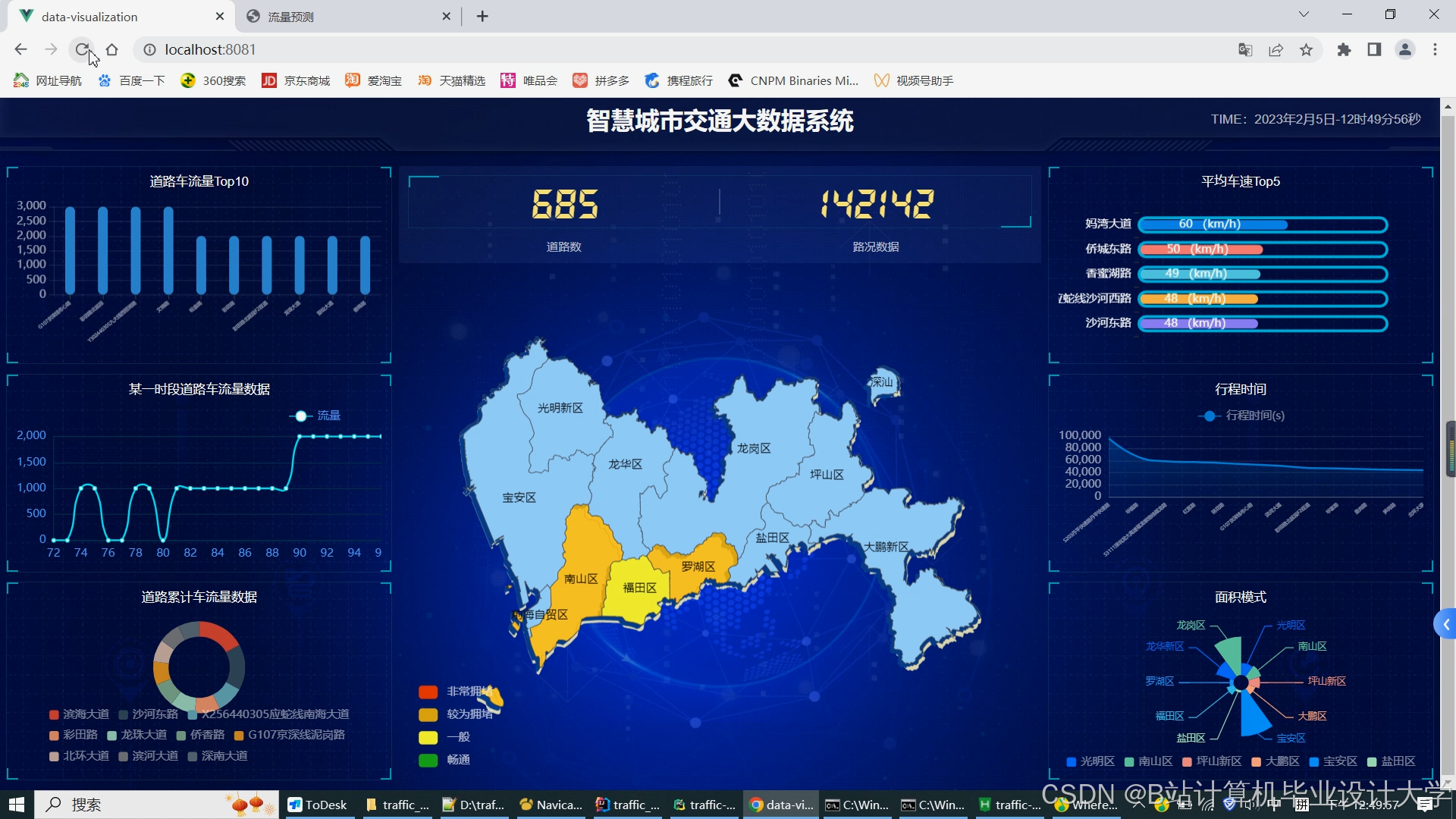The image size is (1456, 819).
Task: Open Navicat from the taskbar
Action: (x=551, y=804)
